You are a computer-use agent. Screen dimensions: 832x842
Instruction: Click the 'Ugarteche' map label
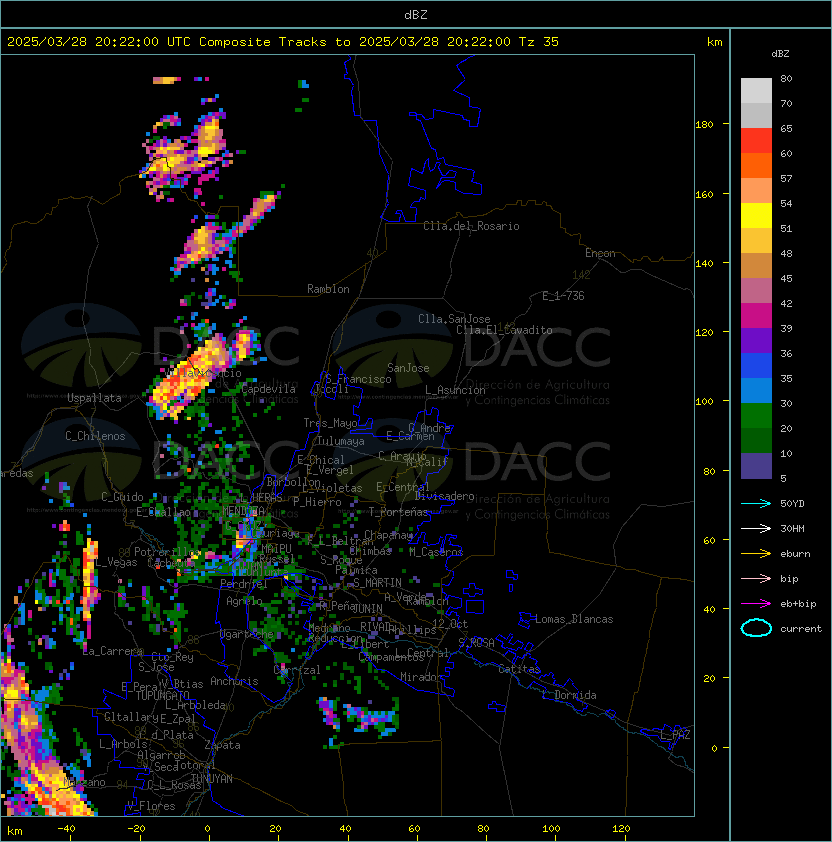point(247,634)
